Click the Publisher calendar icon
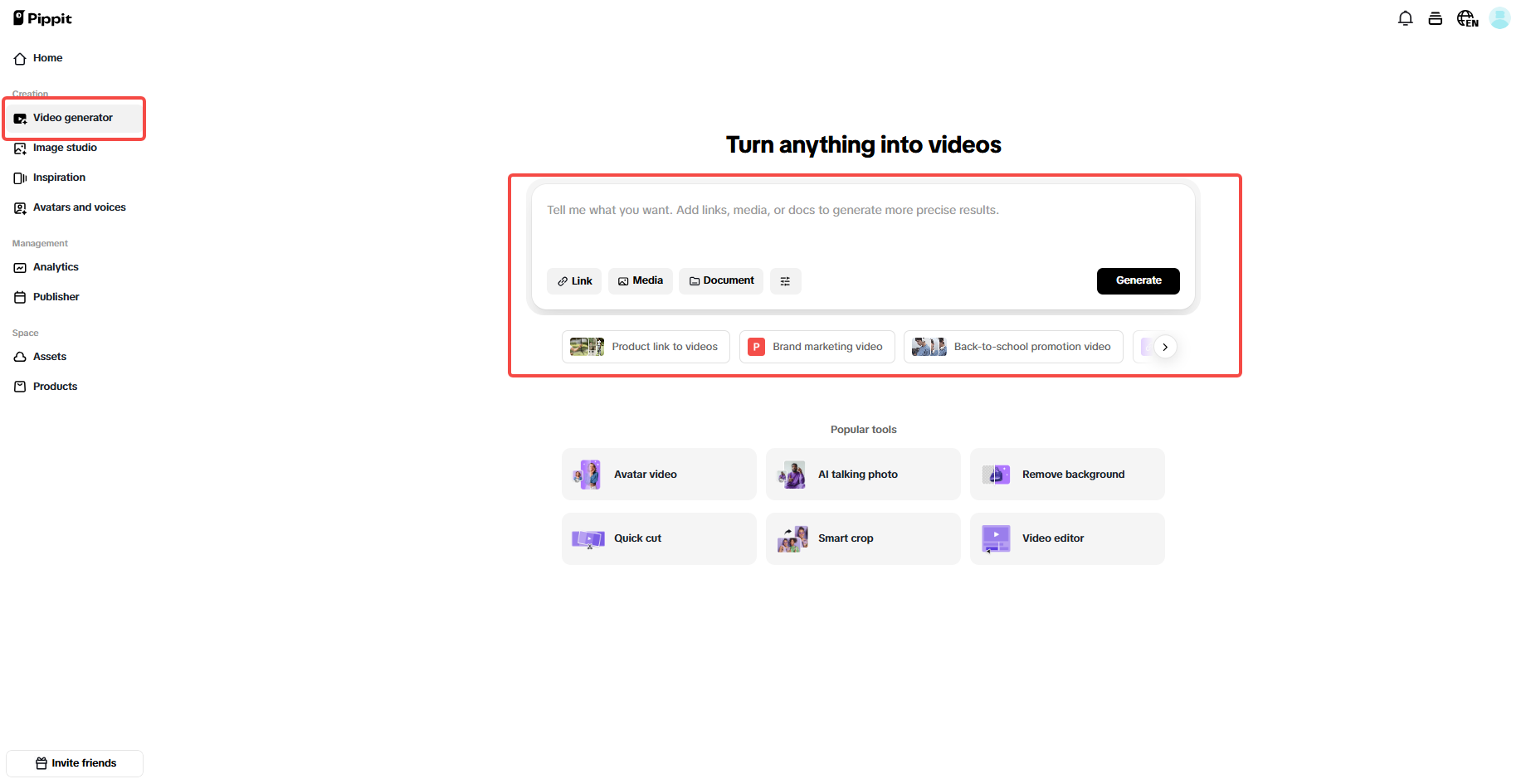This screenshot has height=784, width=1531. 20,298
